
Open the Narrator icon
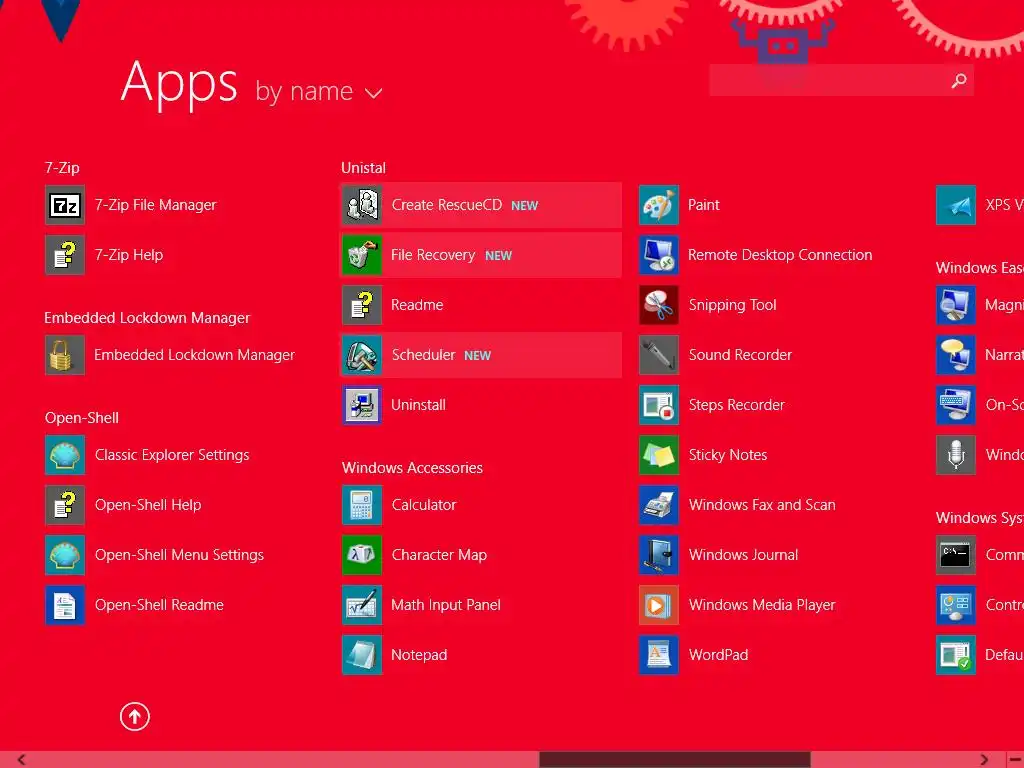[x=956, y=355]
